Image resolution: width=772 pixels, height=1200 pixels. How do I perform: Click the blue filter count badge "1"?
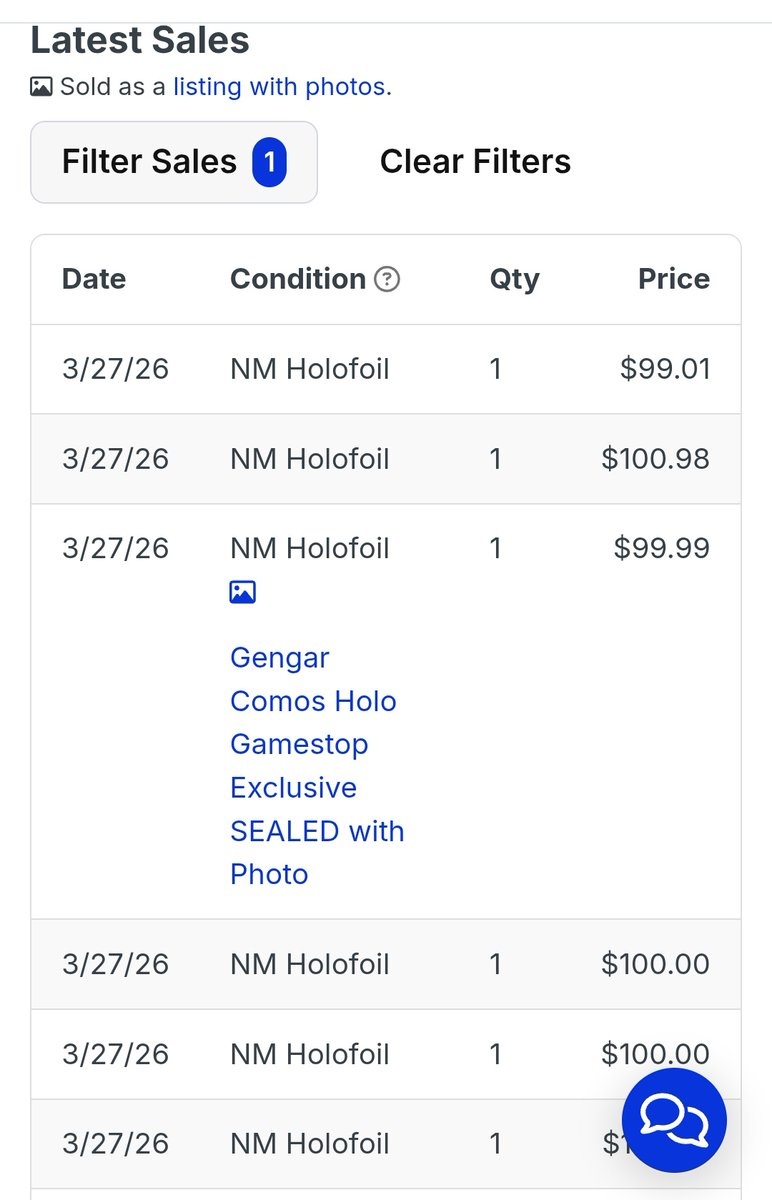(x=269, y=162)
